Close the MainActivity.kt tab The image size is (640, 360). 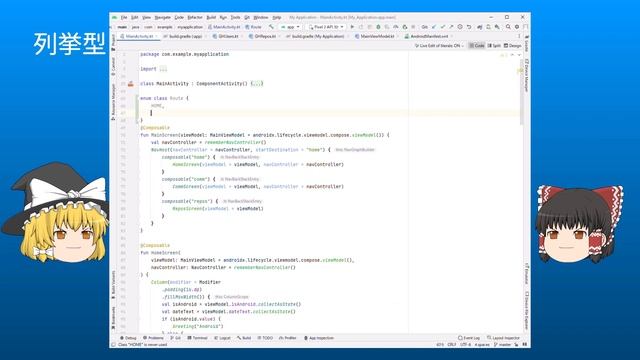pyautogui.click(x=157, y=36)
